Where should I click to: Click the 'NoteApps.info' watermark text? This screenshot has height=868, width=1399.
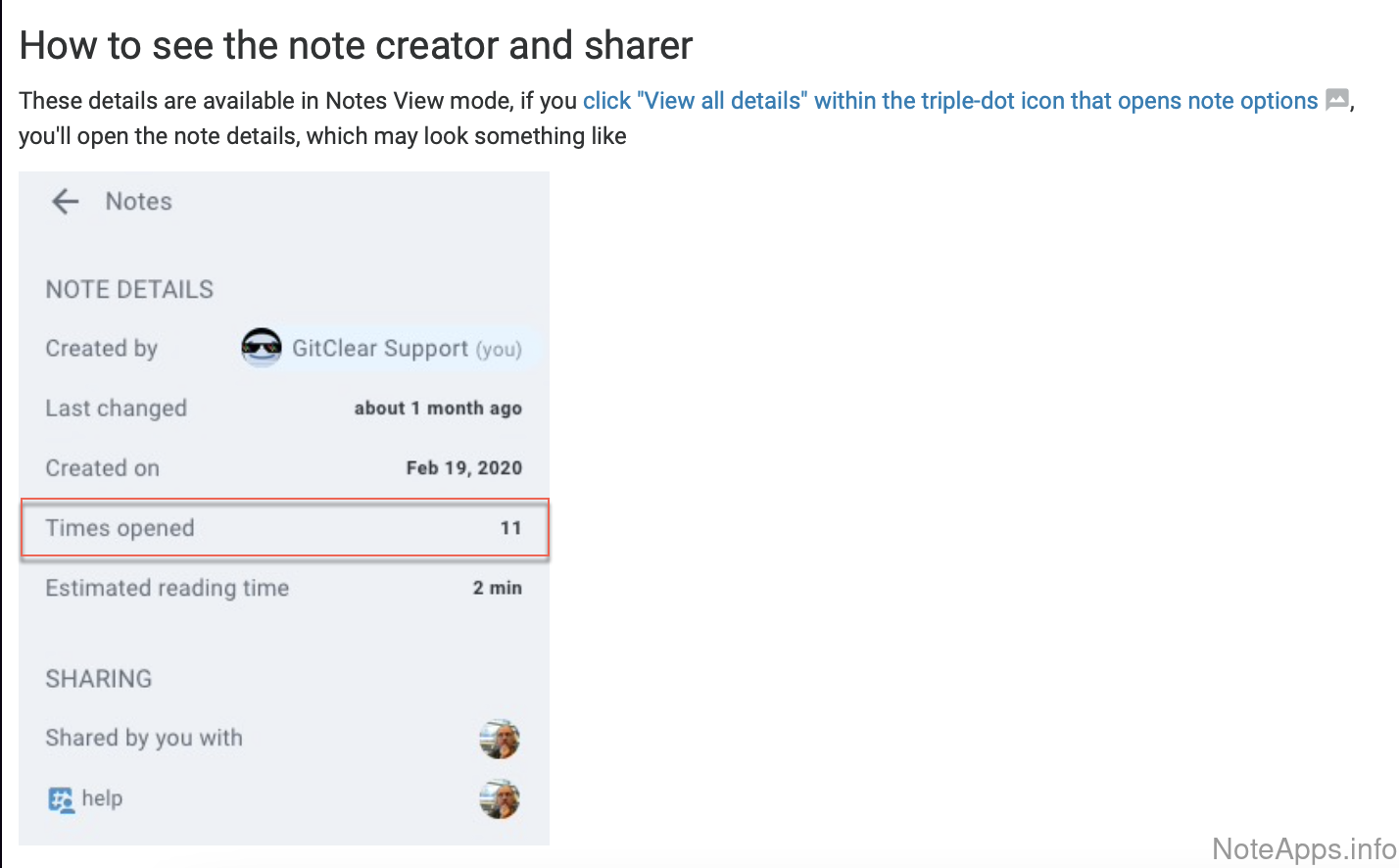click(1303, 848)
